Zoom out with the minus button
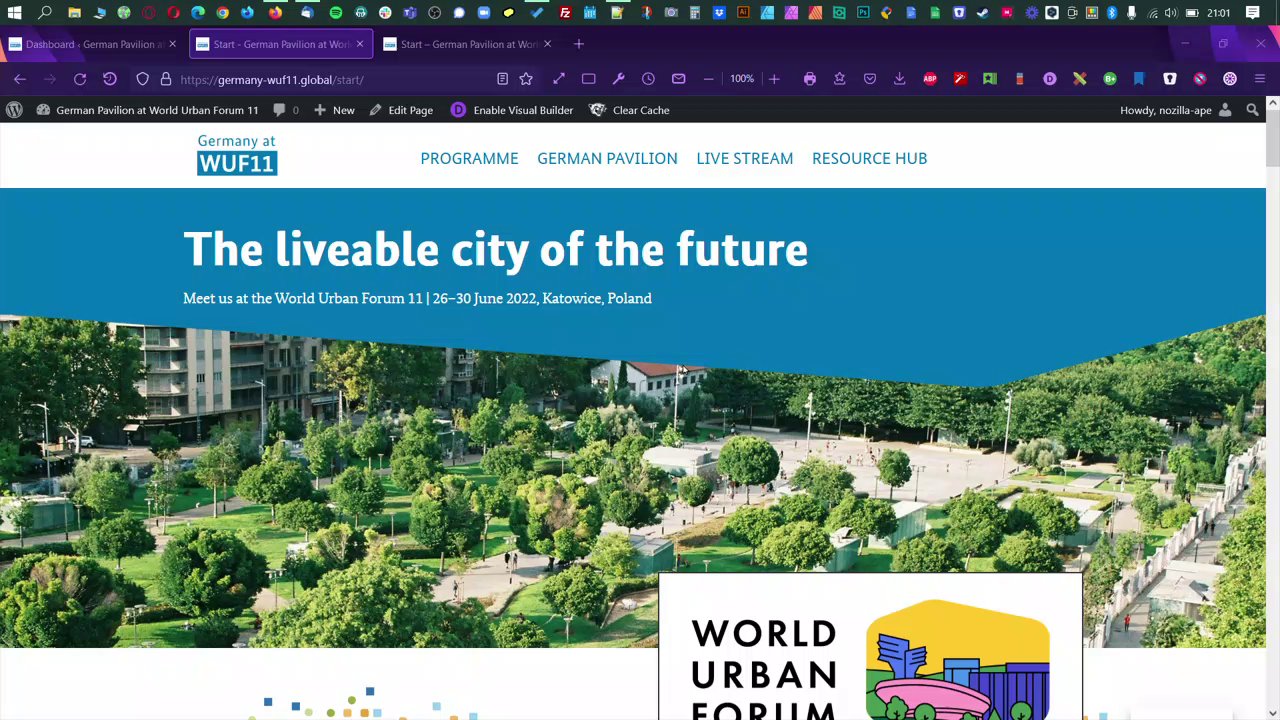 [x=709, y=79]
